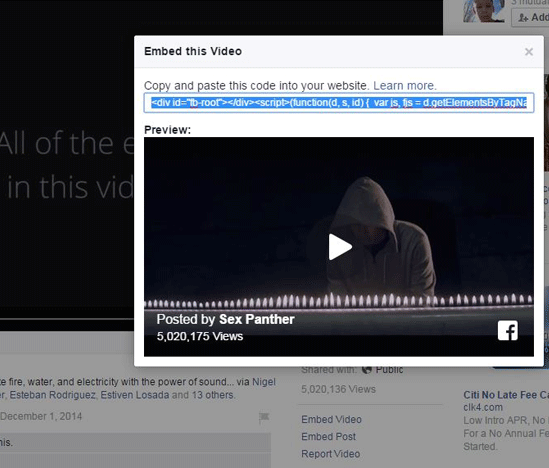Viewport: 549px width, 468px height.
Task: Click the Facebook logo on preview
Action: 508,330
